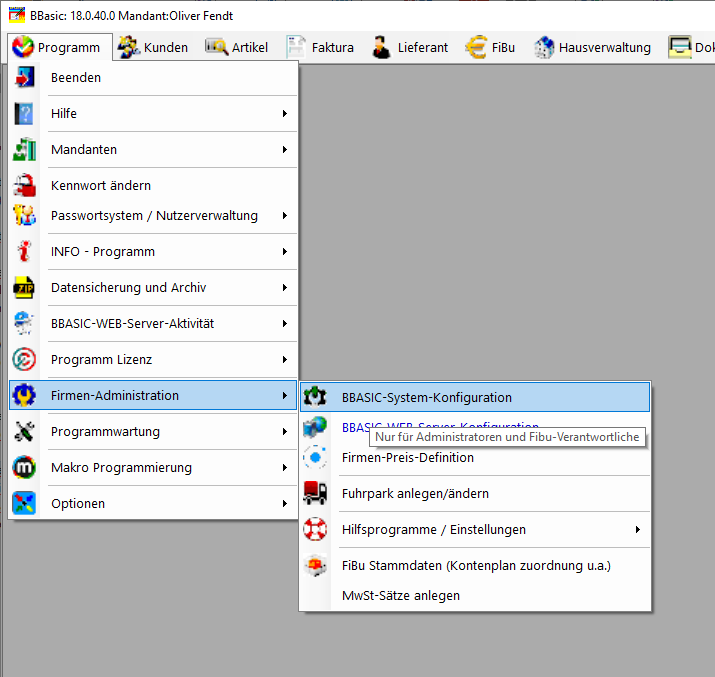The height and width of the screenshot is (677, 715).
Task: Expand the INFO - Programm submenu arrow
Action: pos(285,252)
